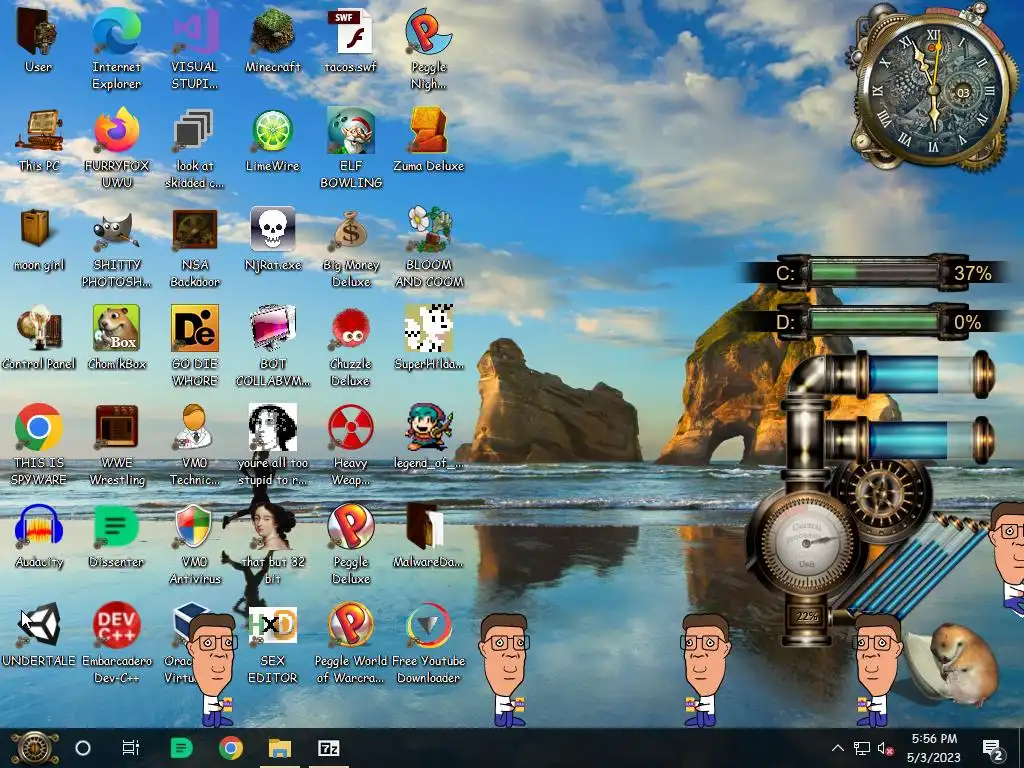Open the moon girl folder
The height and width of the screenshot is (768, 1024).
[38, 238]
